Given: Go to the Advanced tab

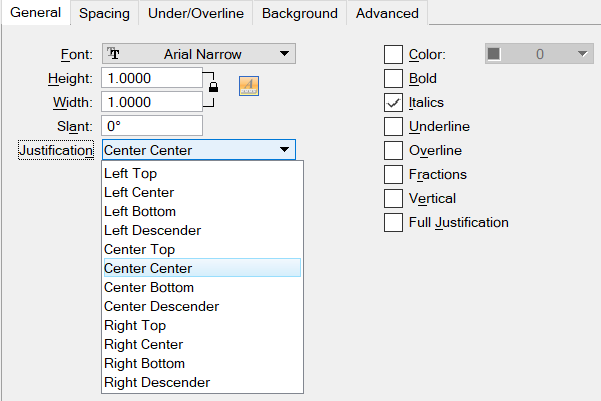Looking at the screenshot, I should (x=387, y=13).
